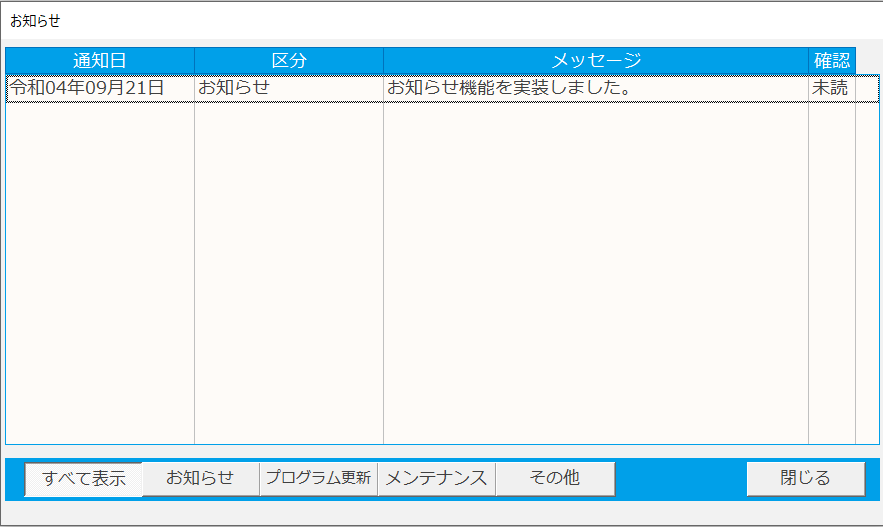This screenshot has height=527, width=883.
Task: Show only プログラム更新 notifications
Action: (x=318, y=479)
